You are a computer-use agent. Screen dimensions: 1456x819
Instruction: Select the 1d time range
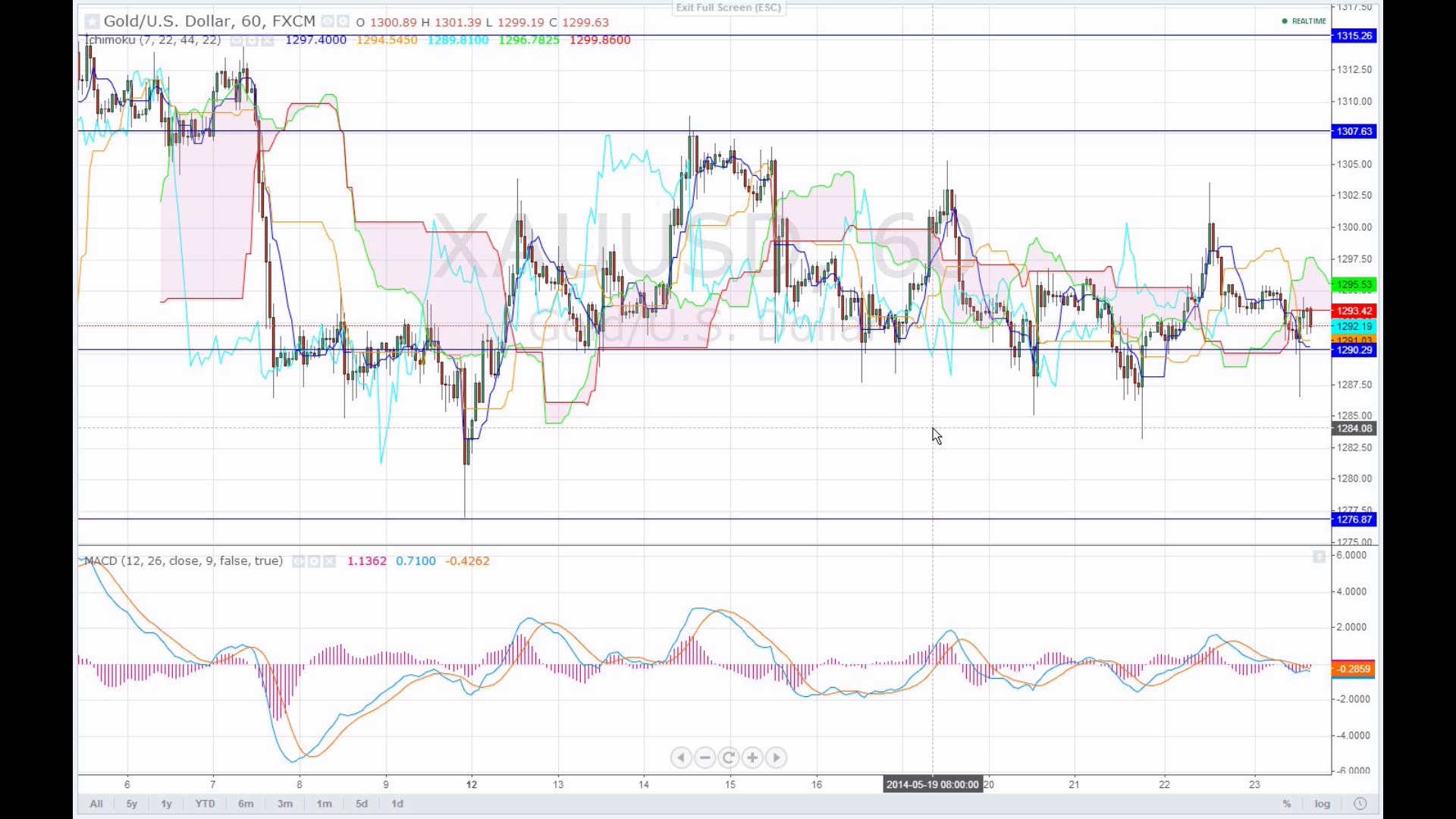[397, 804]
